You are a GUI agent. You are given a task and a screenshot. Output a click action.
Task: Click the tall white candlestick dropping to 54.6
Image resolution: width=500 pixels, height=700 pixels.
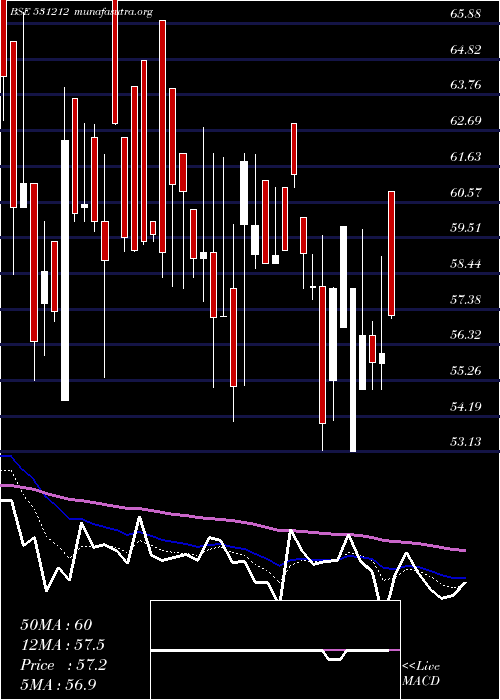click(65, 271)
